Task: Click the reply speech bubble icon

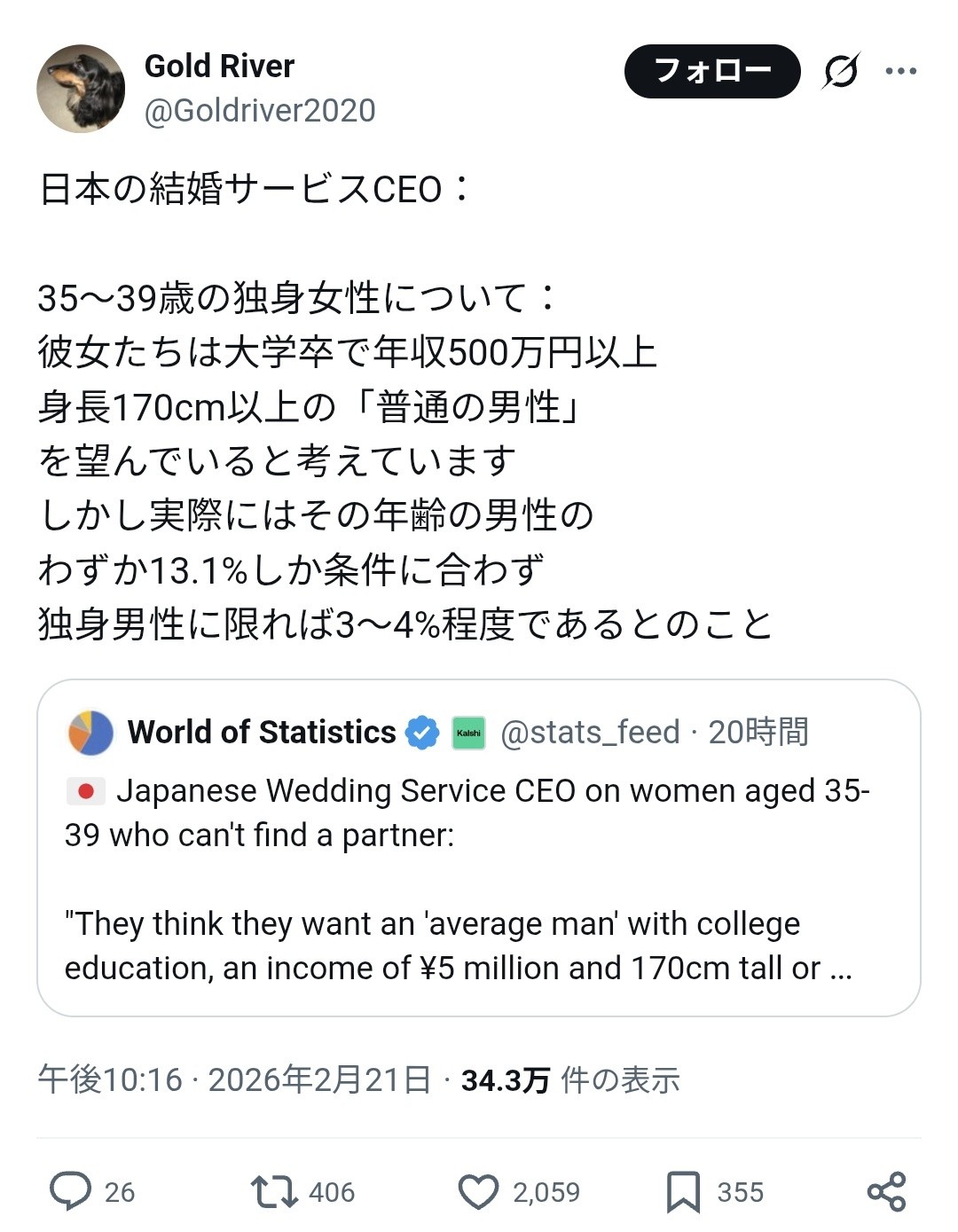Action: pyautogui.click(x=70, y=1191)
